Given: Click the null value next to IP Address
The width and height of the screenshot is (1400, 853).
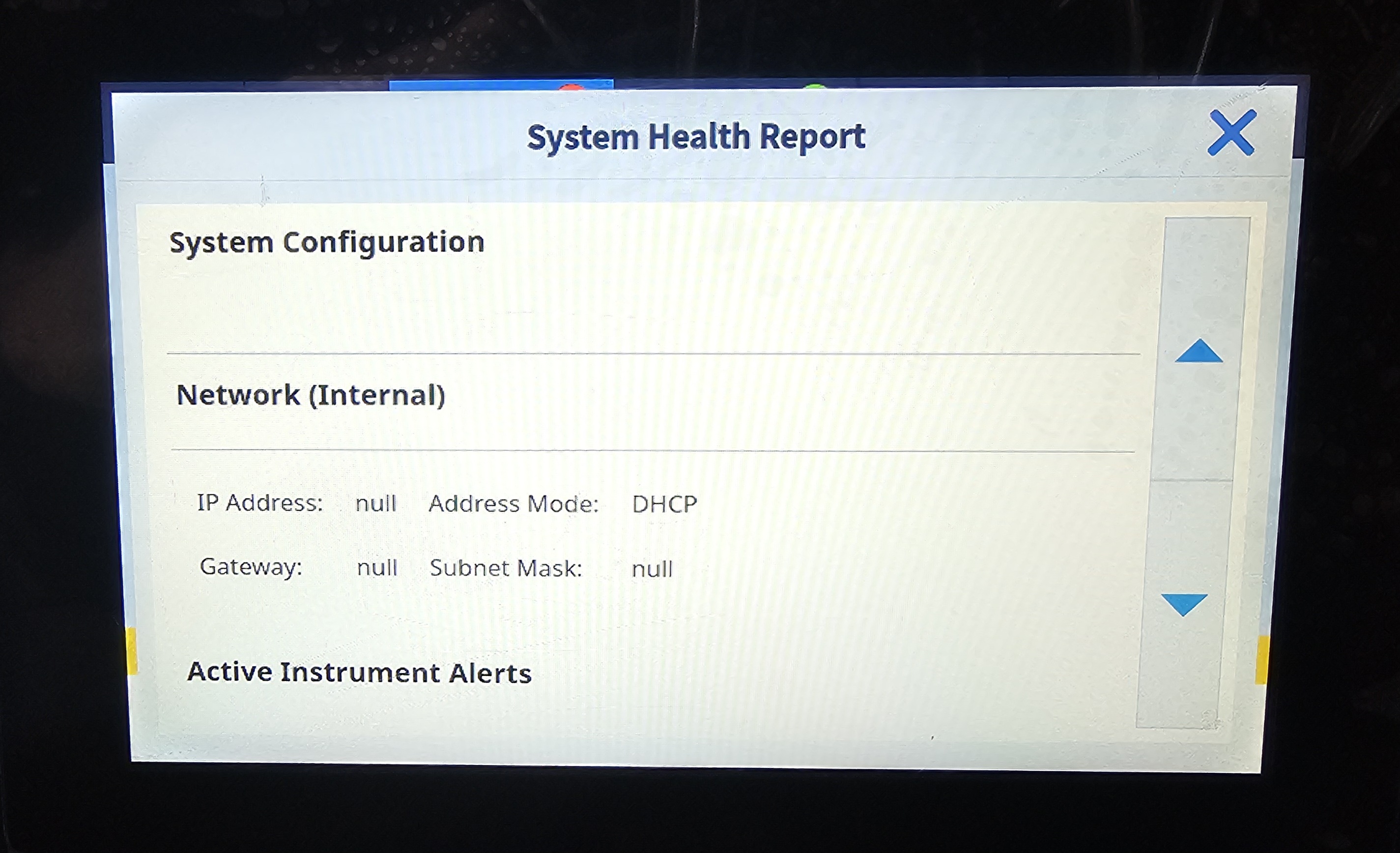Looking at the screenshot, I should (x=375, y=503).
